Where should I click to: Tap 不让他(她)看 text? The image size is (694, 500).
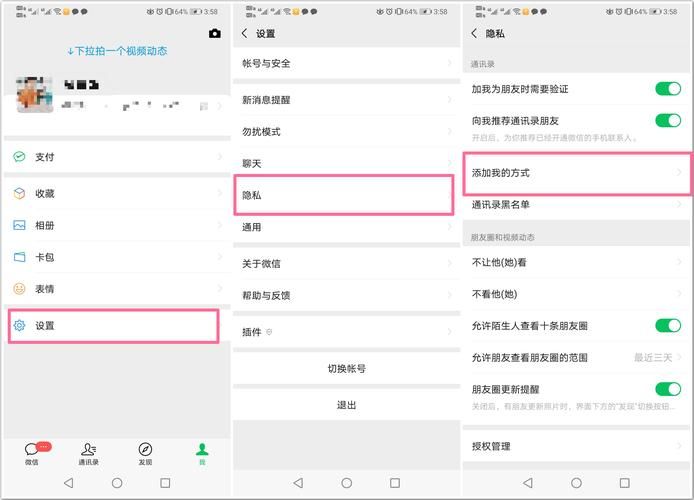(499, 262)
